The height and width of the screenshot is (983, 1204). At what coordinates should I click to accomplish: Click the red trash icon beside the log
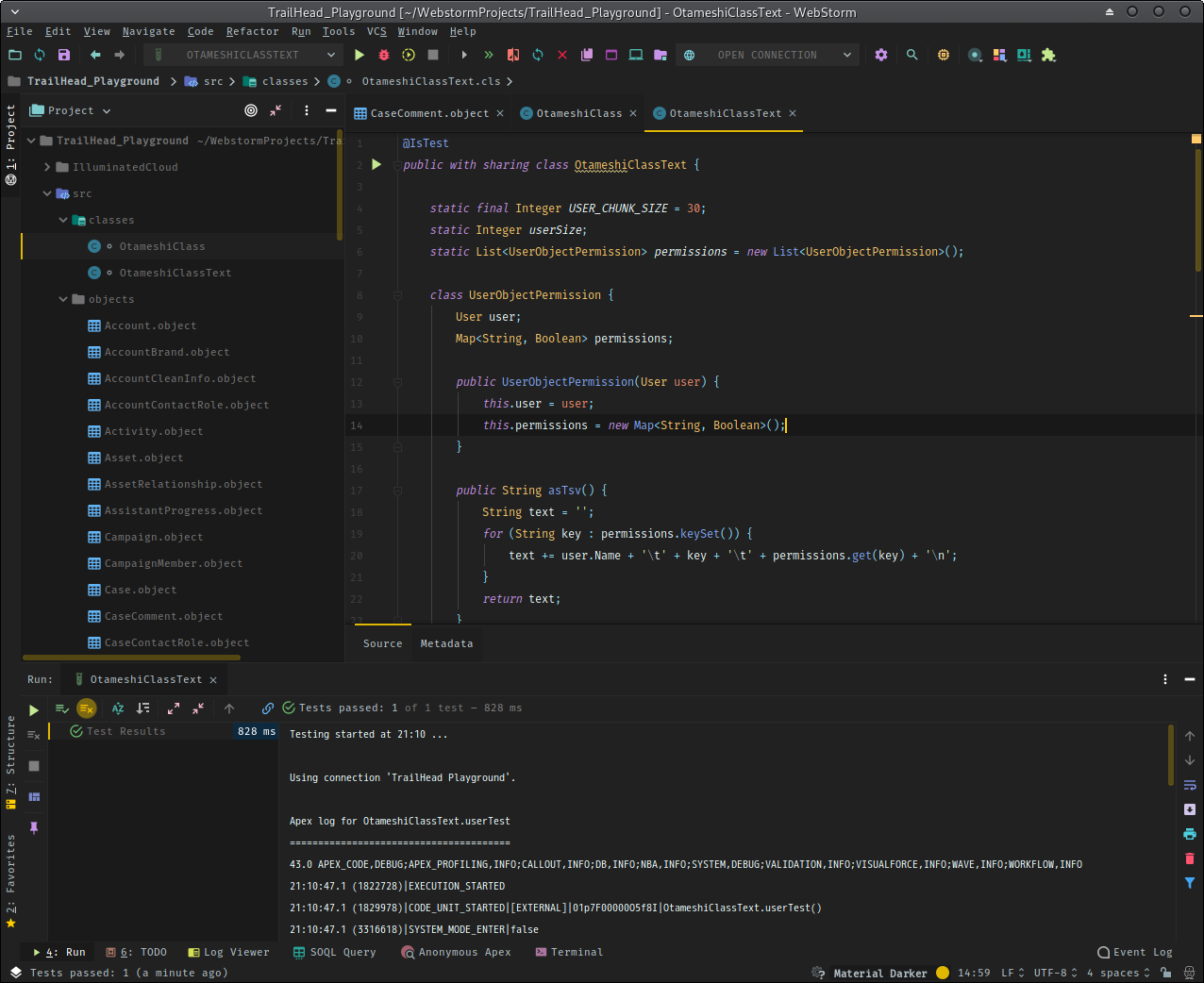pos(1190,858)
